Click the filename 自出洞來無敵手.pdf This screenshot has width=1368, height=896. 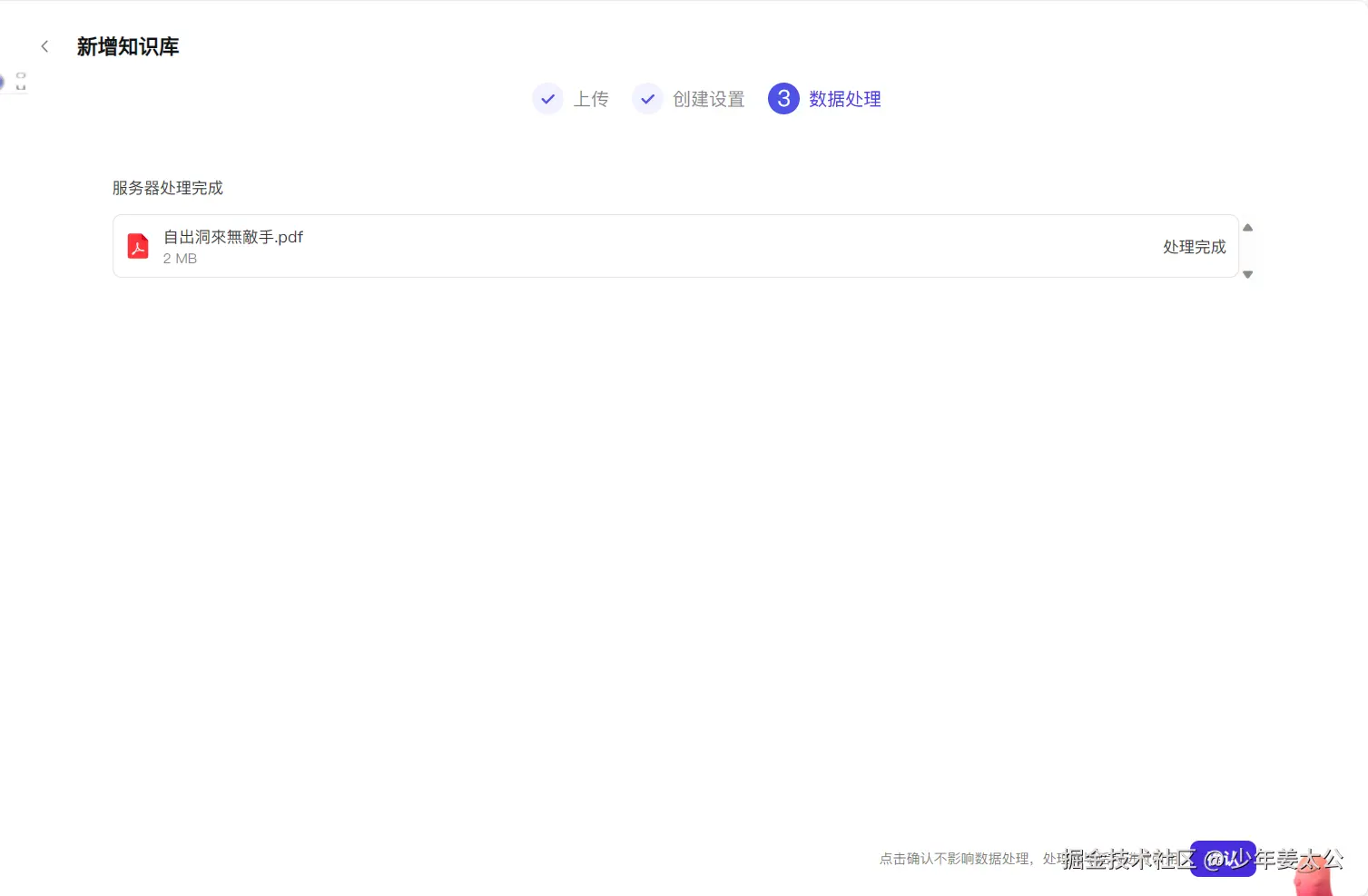(x=233, y=236)
